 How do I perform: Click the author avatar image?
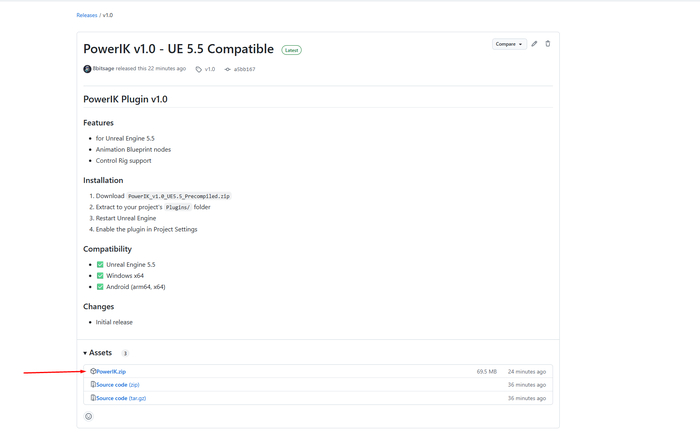88,69
